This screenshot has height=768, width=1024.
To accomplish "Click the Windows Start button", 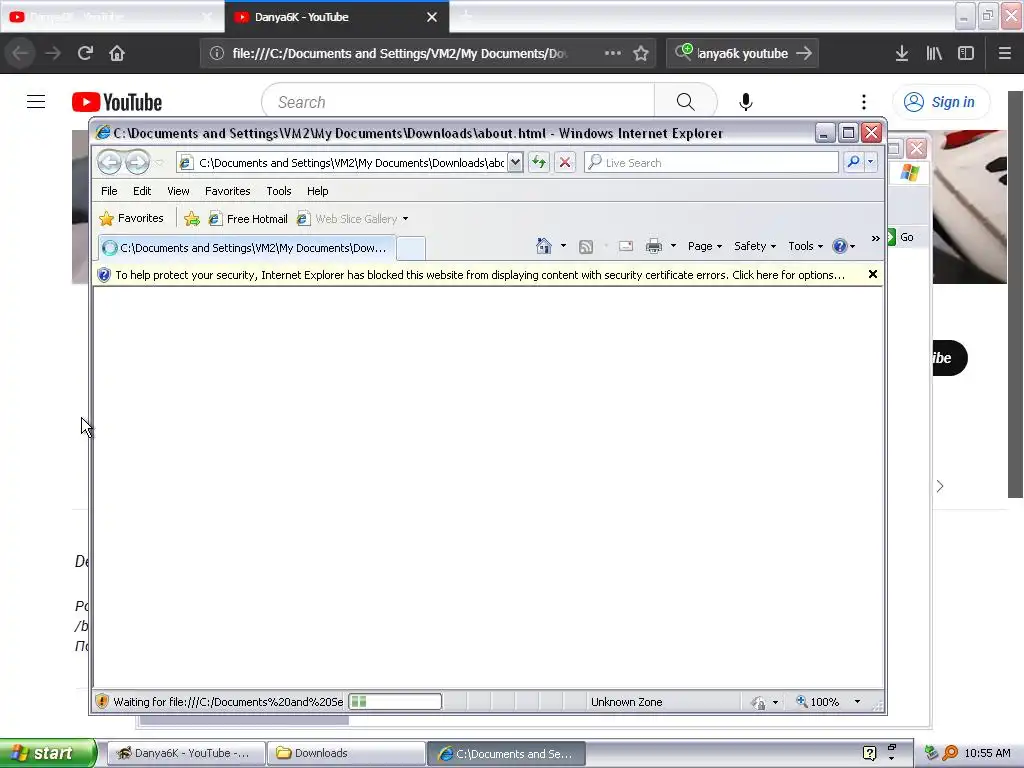I will pos(47,753).
